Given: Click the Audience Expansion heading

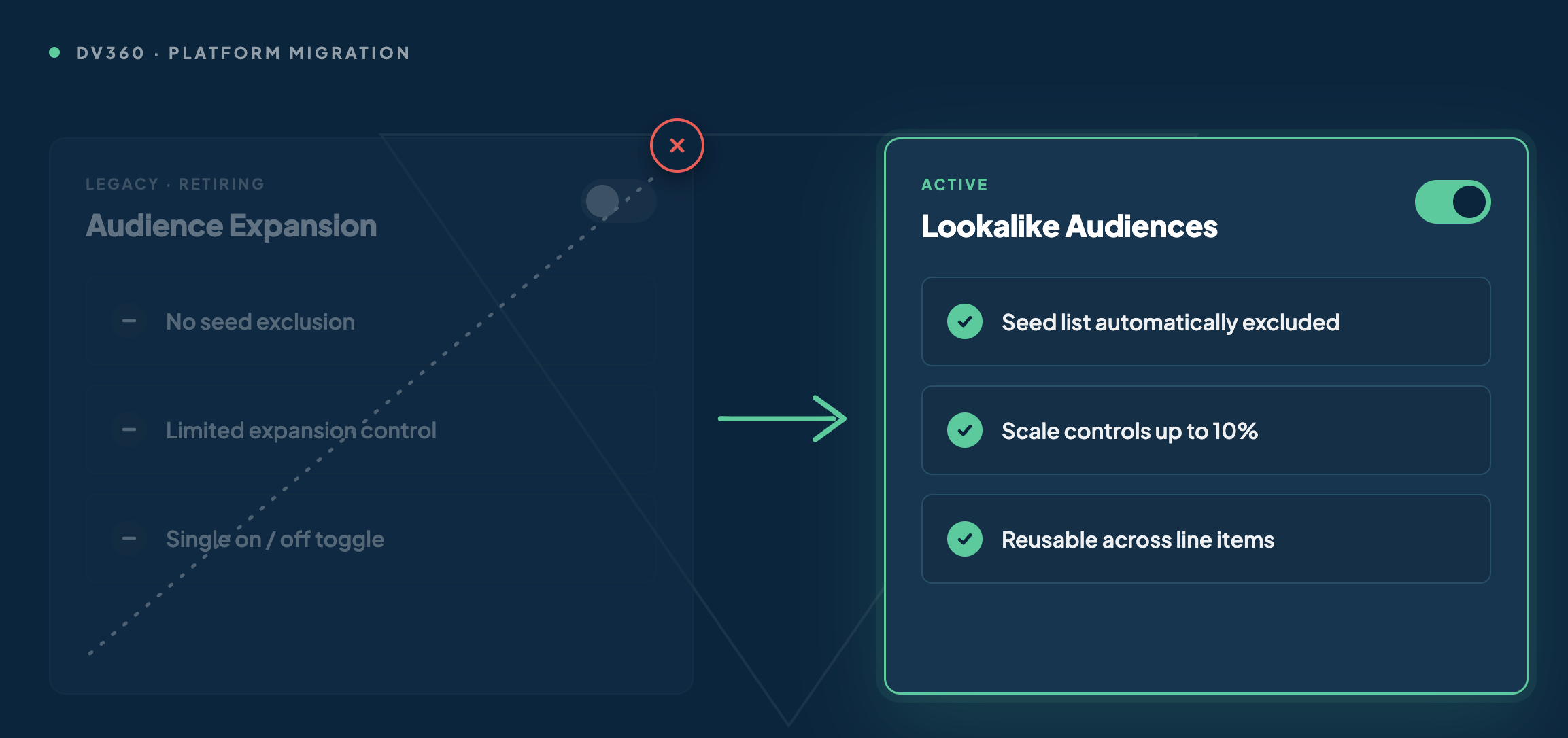Looking at the screenshot, I should pos(231,226).
